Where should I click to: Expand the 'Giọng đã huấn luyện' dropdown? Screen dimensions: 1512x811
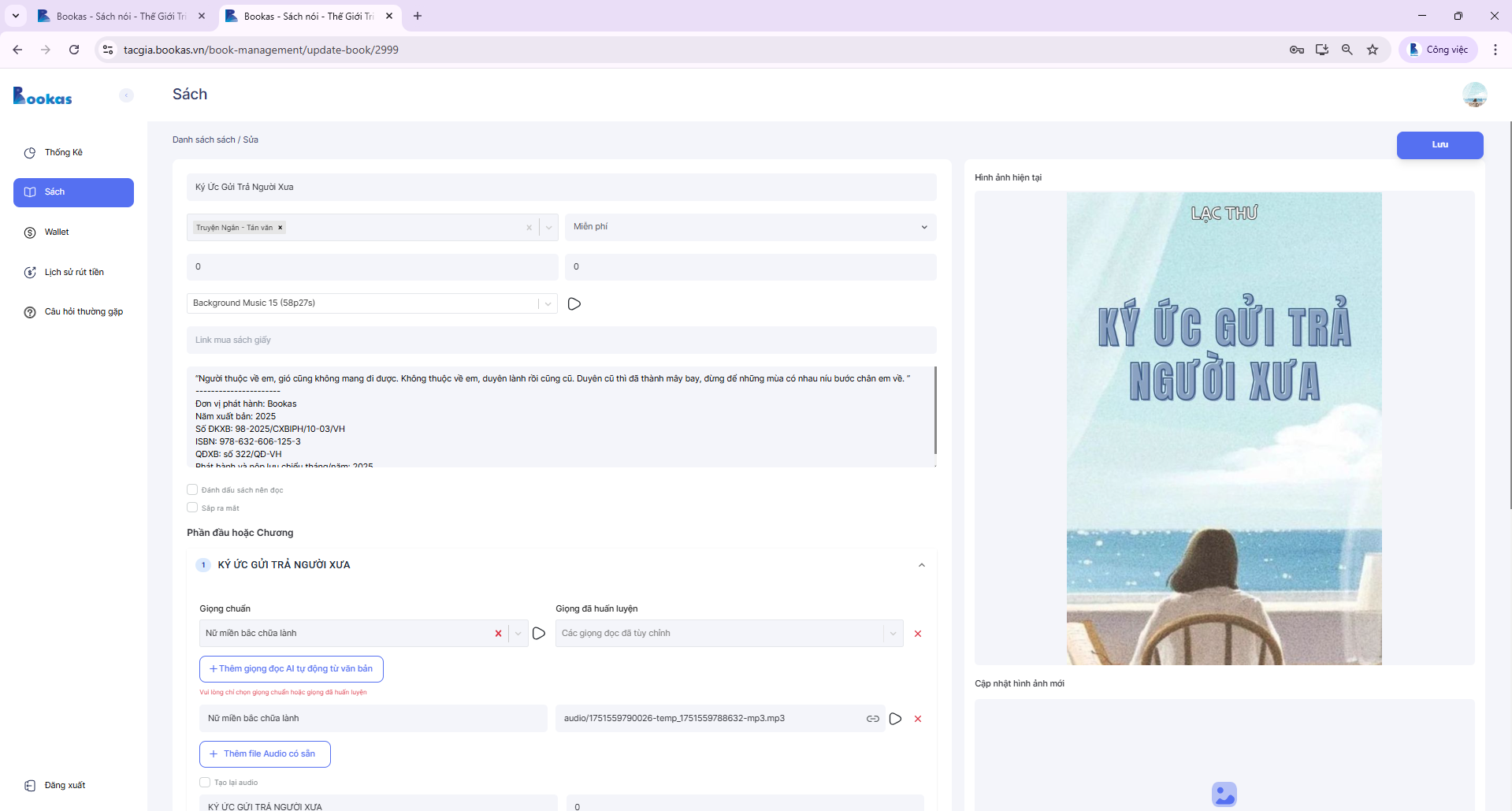click(x=893, y=634)
